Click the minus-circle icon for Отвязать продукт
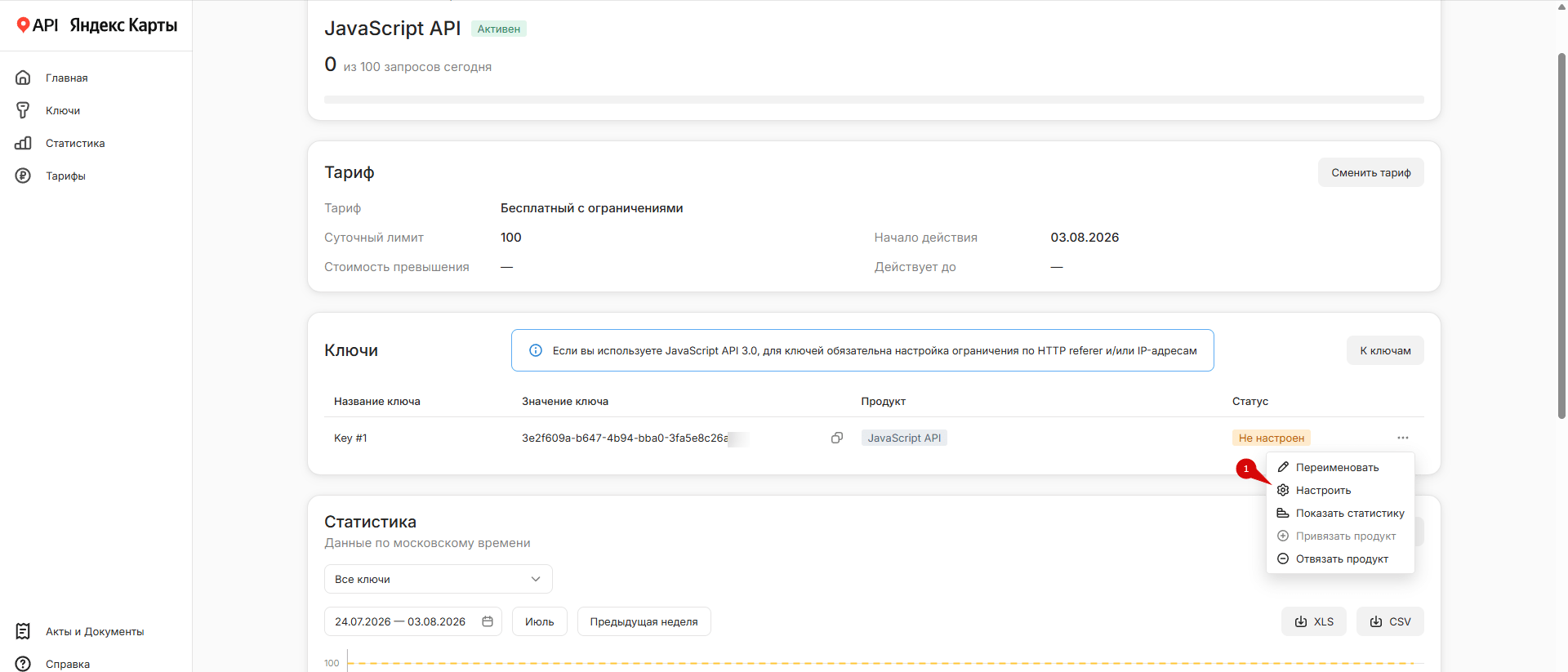This screenshot has height=672, width=1568. point(1283,559)
